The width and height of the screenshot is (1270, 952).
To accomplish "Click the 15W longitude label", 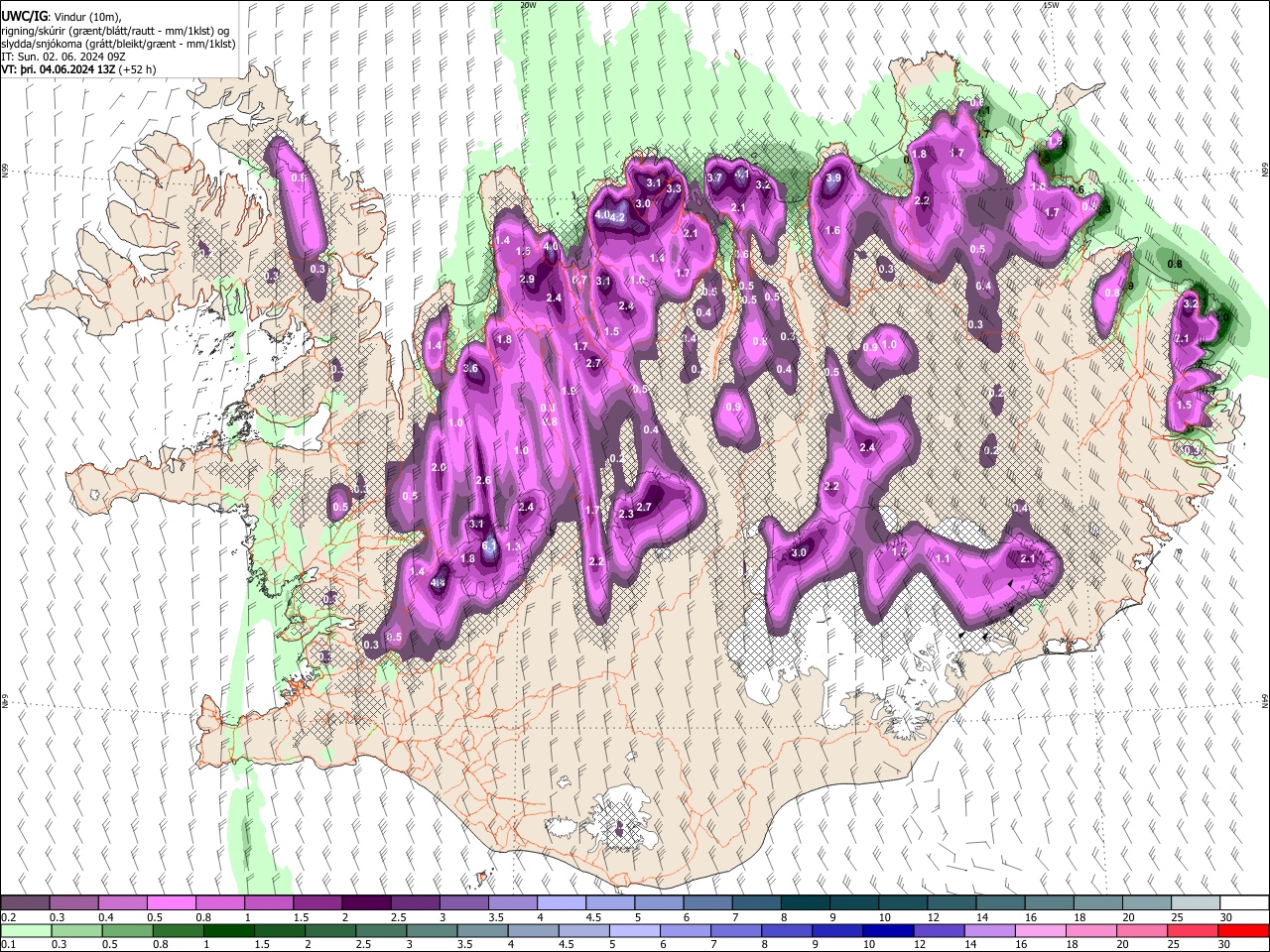I will 1052,5.
